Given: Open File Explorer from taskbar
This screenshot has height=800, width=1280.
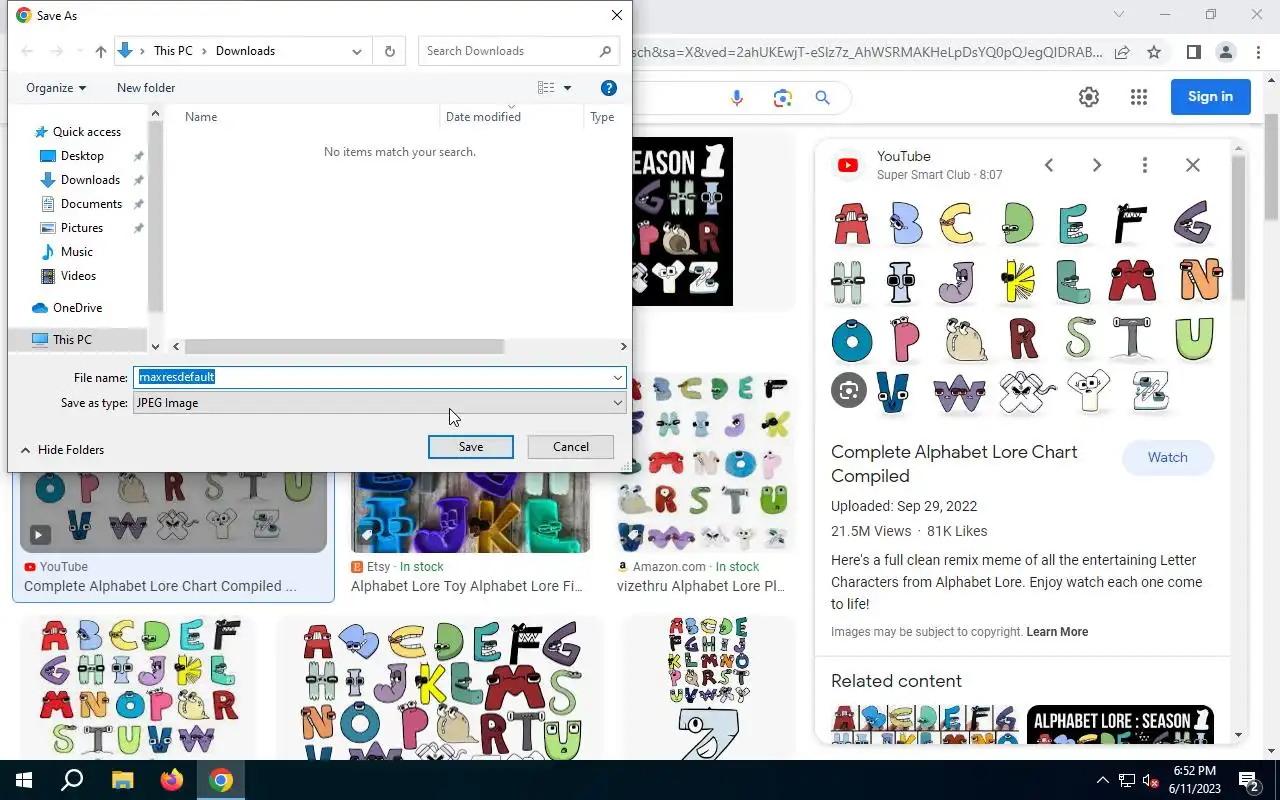Looking at the screenshot, I should [122, 780].
